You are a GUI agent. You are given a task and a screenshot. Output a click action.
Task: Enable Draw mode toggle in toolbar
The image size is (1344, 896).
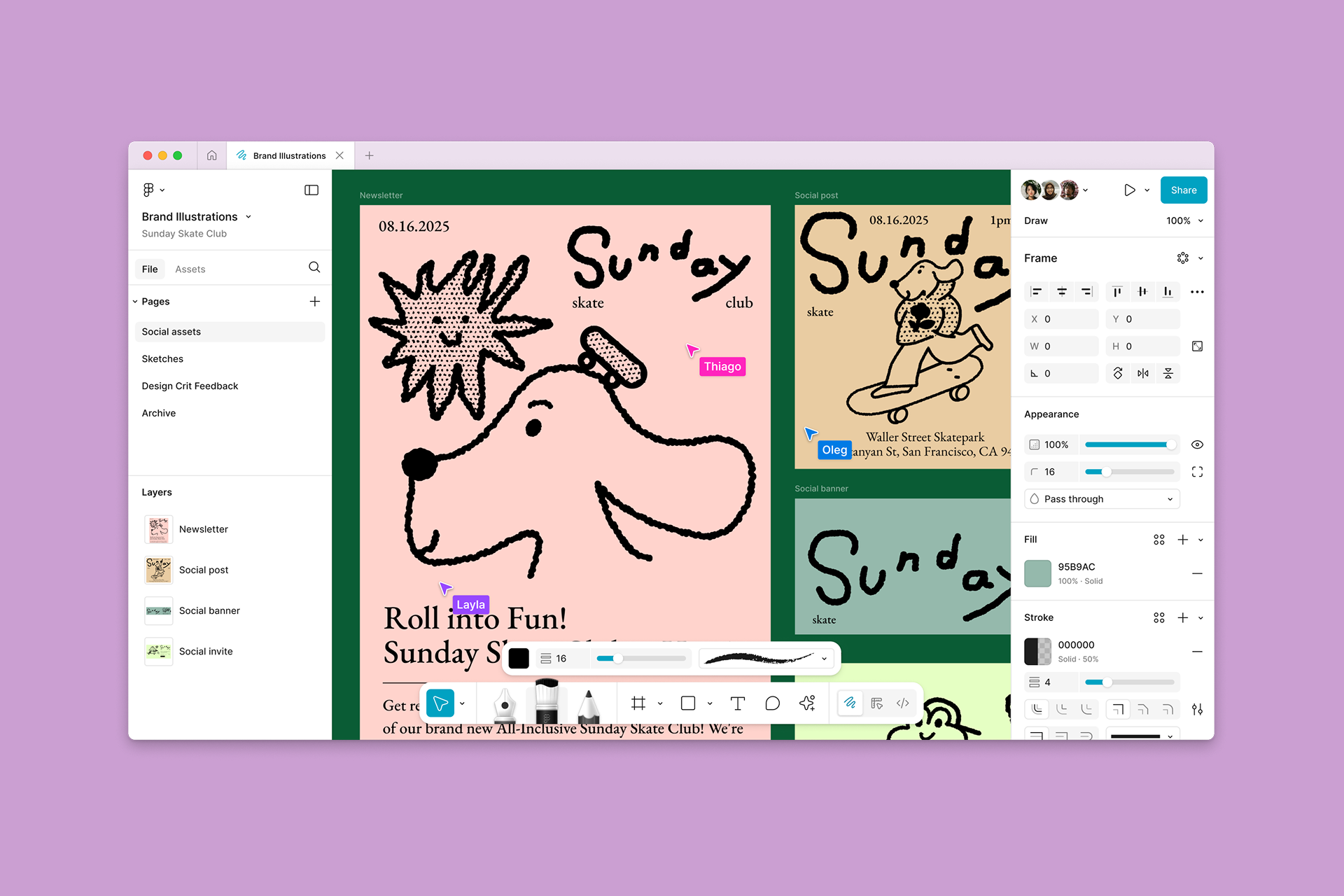click(x=850, y=703)
